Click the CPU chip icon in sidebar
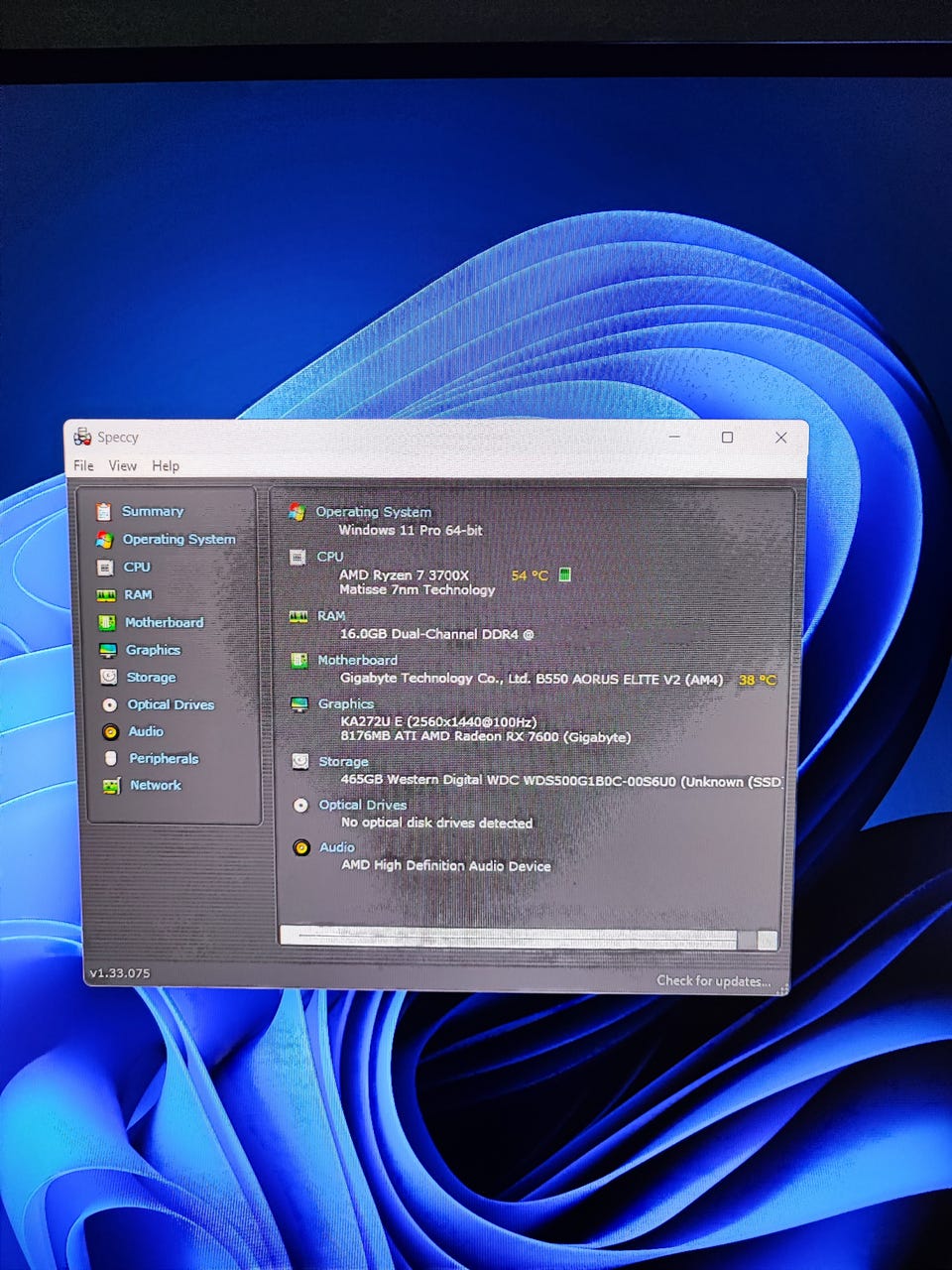The width and height of the screenshot is (952, 1270). pyautogui.click(x=105, y=568)
